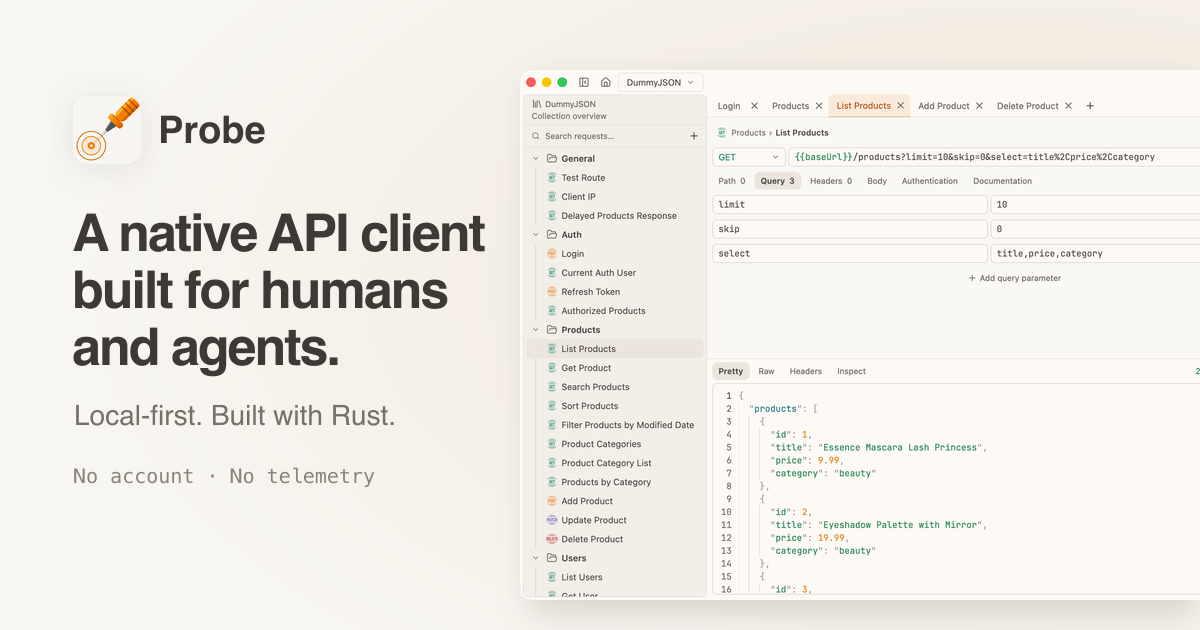Screen dimensions: 1200x630
Task: Open the Inspect response tab
Action: point(852,371)
